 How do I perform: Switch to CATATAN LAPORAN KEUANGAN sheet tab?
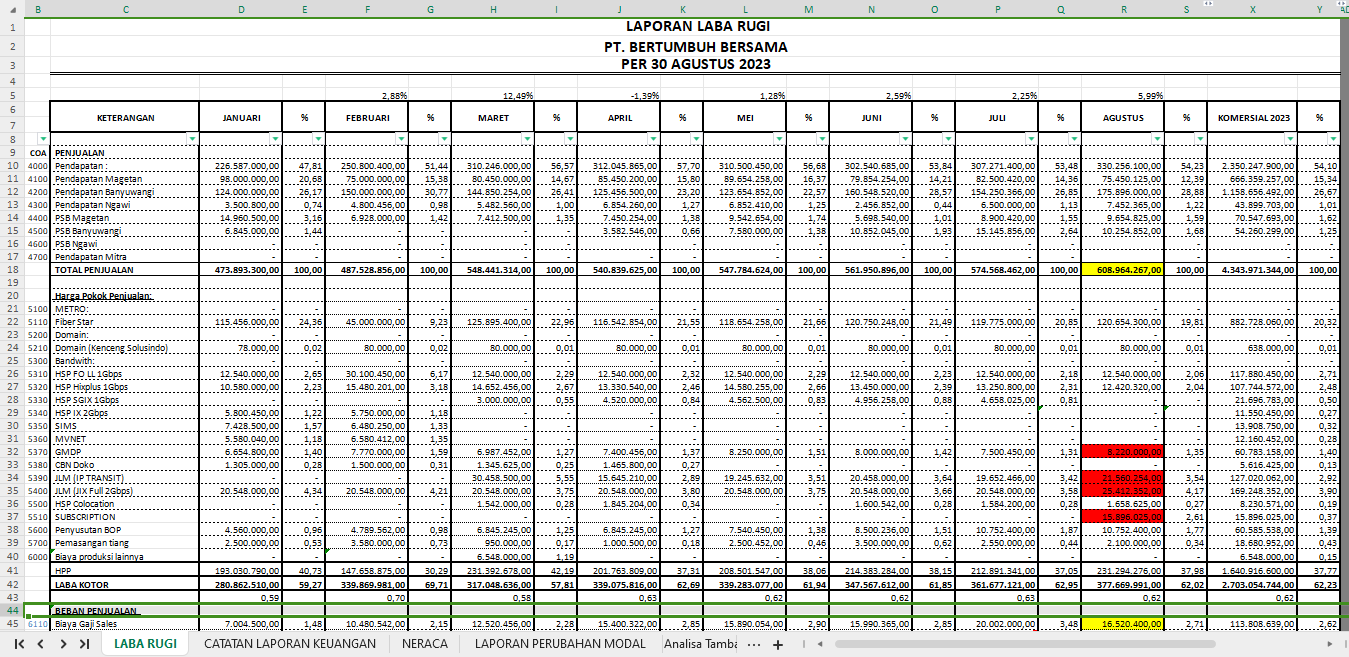[290, 644]
